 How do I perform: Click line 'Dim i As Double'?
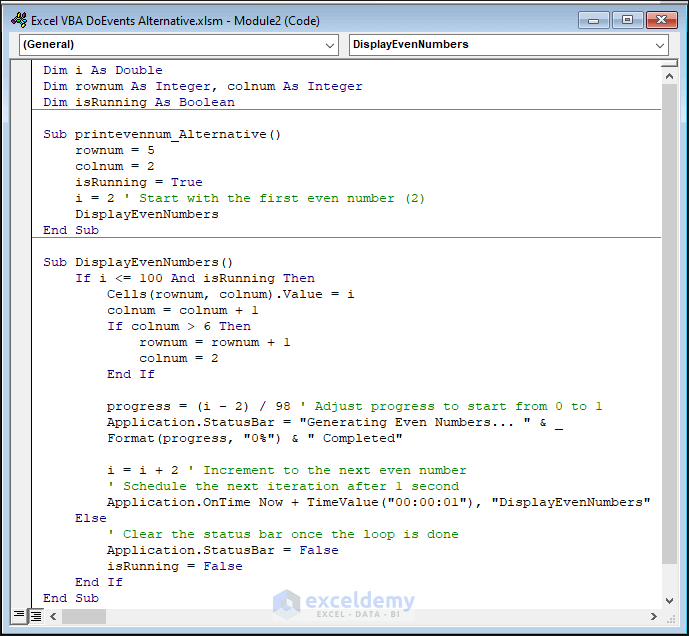pyautogui.click(x=103, y=70)
